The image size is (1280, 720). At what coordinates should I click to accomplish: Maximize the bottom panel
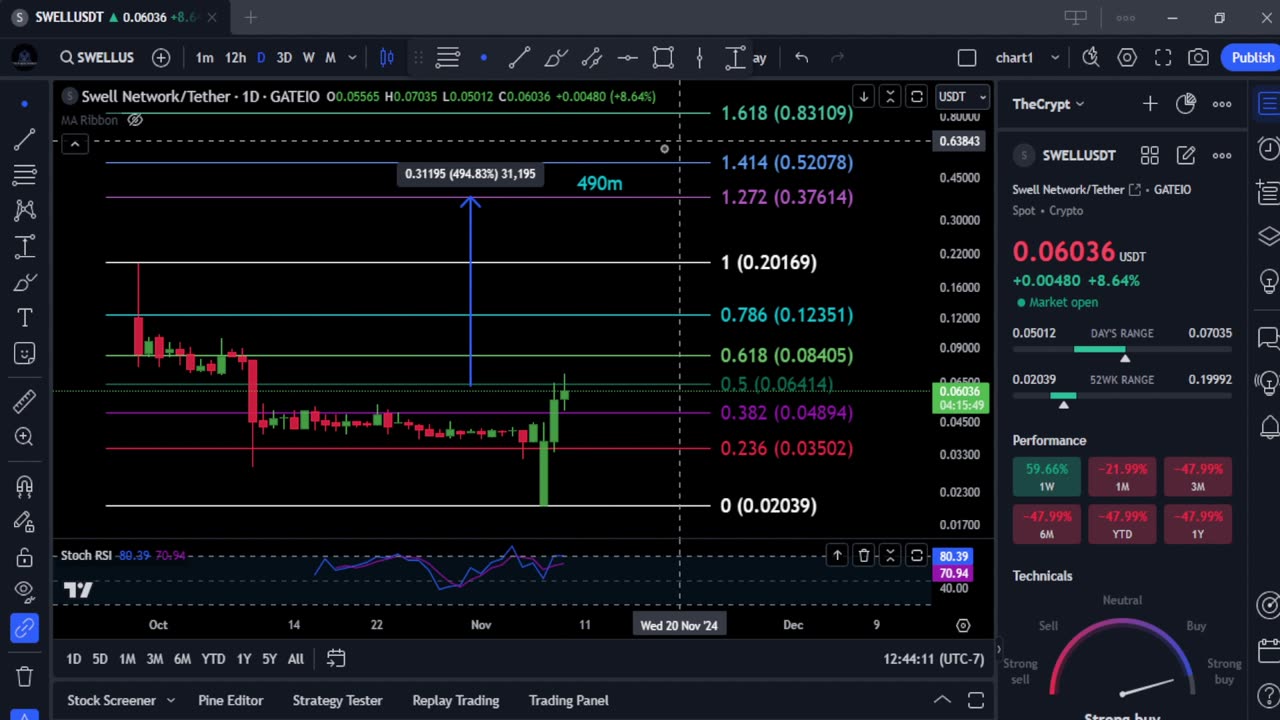[976, 700]
